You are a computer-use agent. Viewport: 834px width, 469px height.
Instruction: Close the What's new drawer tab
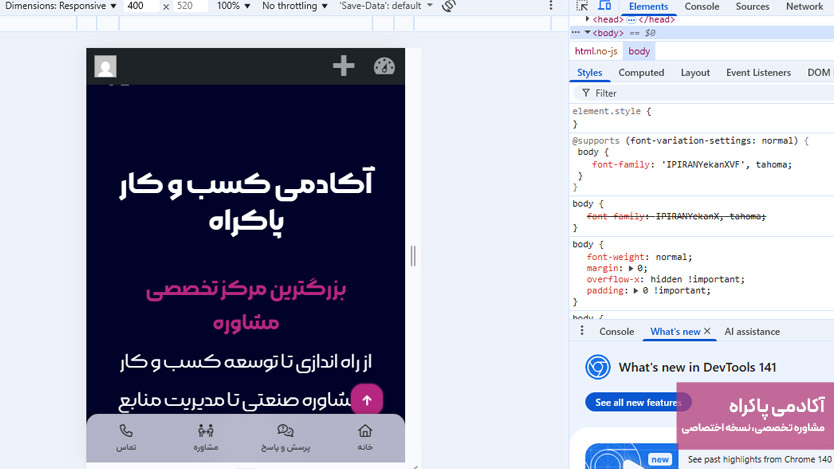(707, 331)
